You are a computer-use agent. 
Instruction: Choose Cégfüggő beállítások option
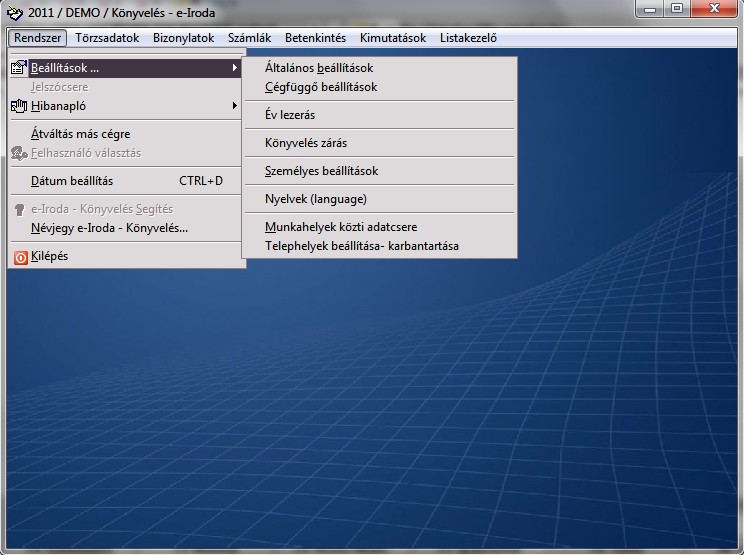pyautogui.click(x=320, y=87)
